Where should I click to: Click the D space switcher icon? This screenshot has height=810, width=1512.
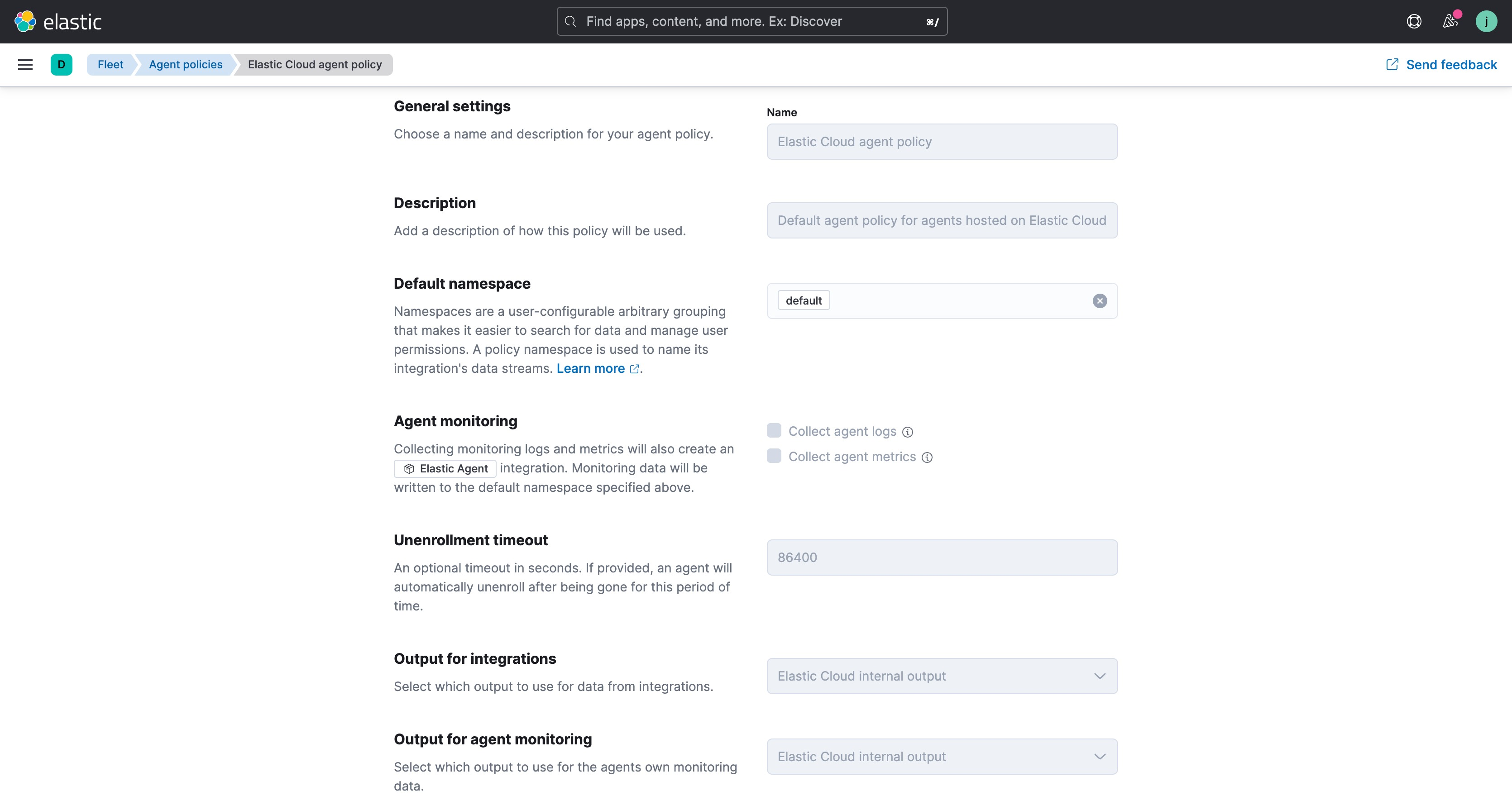click(x=62, y=65)
